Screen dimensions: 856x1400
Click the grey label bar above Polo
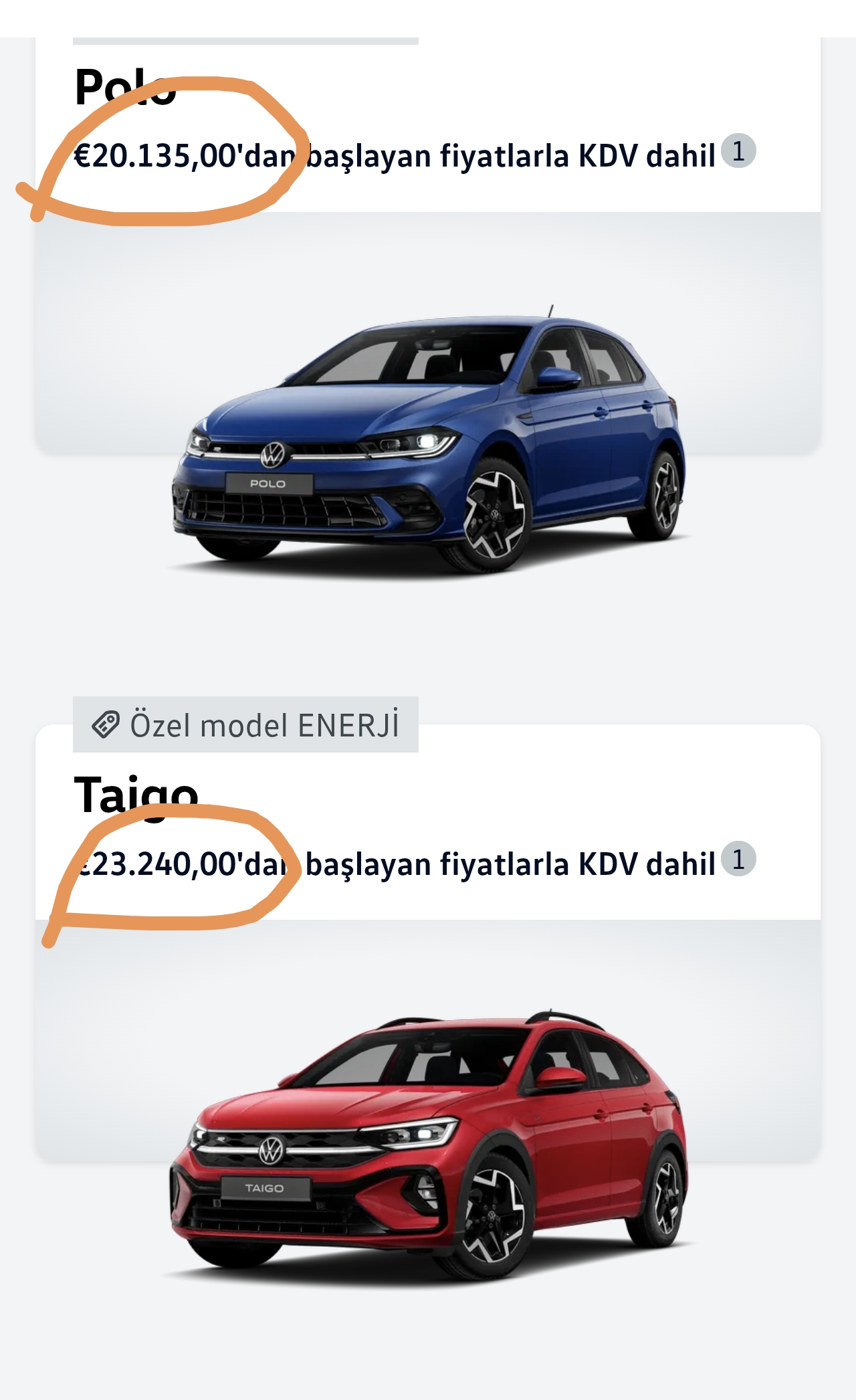click(245, 41)
